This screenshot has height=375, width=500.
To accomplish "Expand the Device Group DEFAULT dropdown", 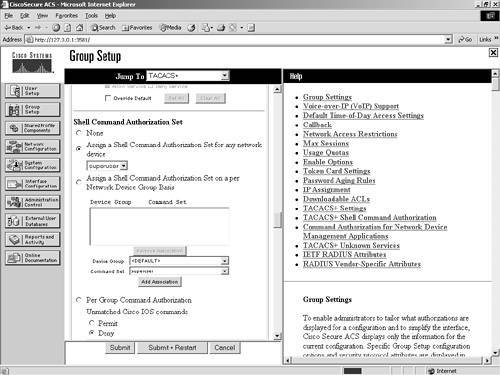I will [x=179, y=261].
